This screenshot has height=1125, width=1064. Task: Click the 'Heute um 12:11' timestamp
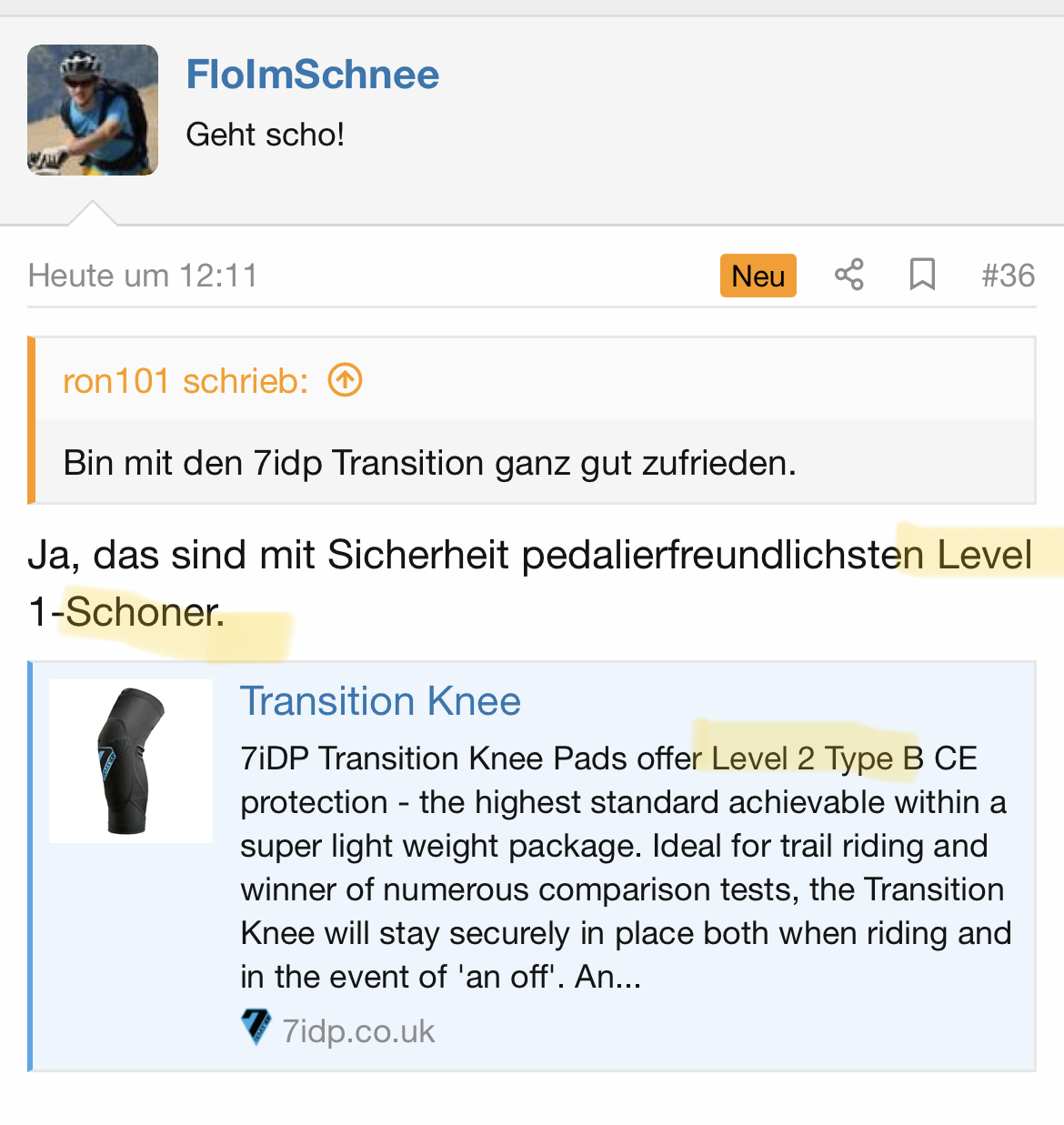[x=143, y=276]
